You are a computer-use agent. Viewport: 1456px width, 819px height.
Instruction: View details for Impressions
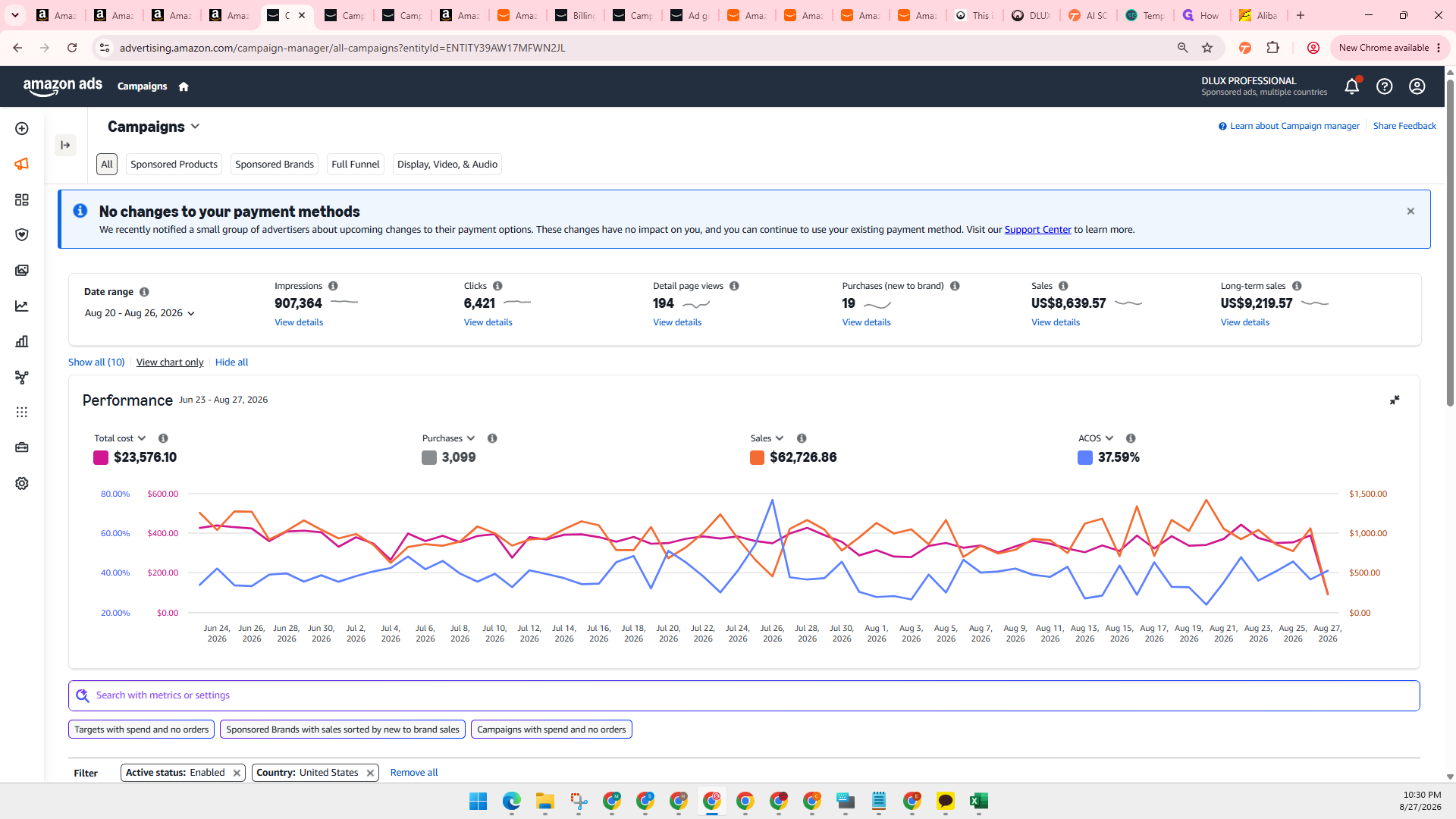point(299,322)
